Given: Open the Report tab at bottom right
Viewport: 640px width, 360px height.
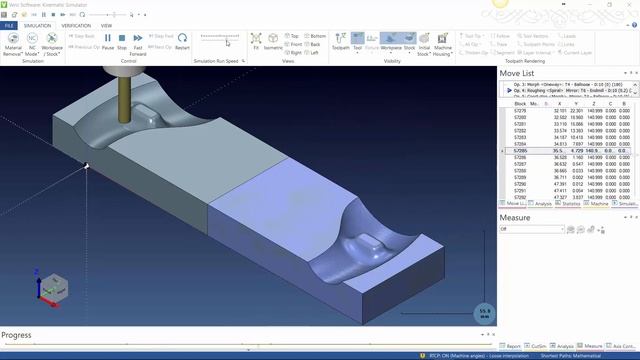Looking at the screenshot, I should [x=510, y=346].
